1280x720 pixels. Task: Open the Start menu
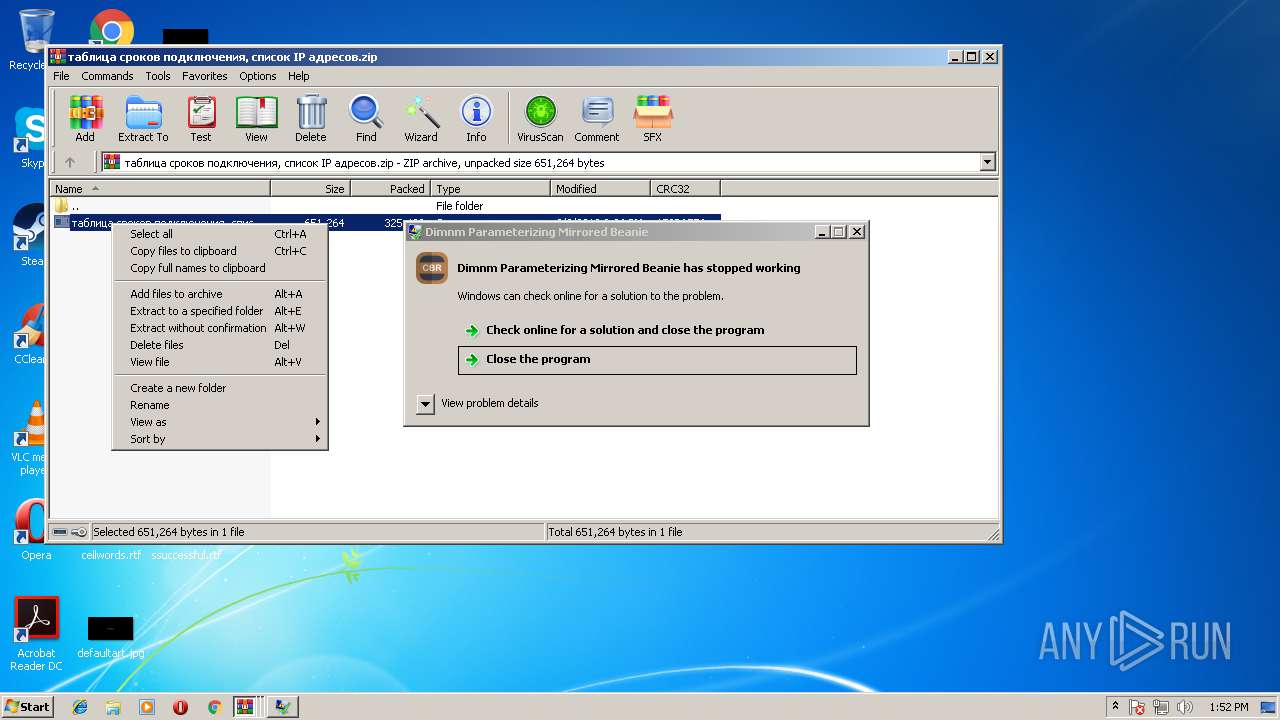27,707
